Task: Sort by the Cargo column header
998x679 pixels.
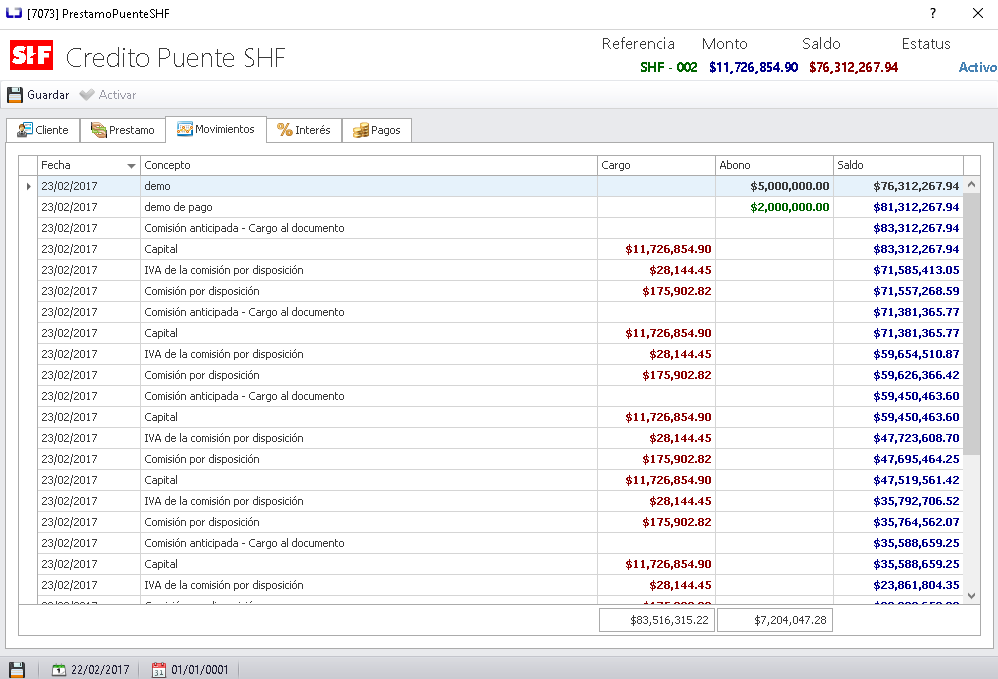Action: (656, 165)
